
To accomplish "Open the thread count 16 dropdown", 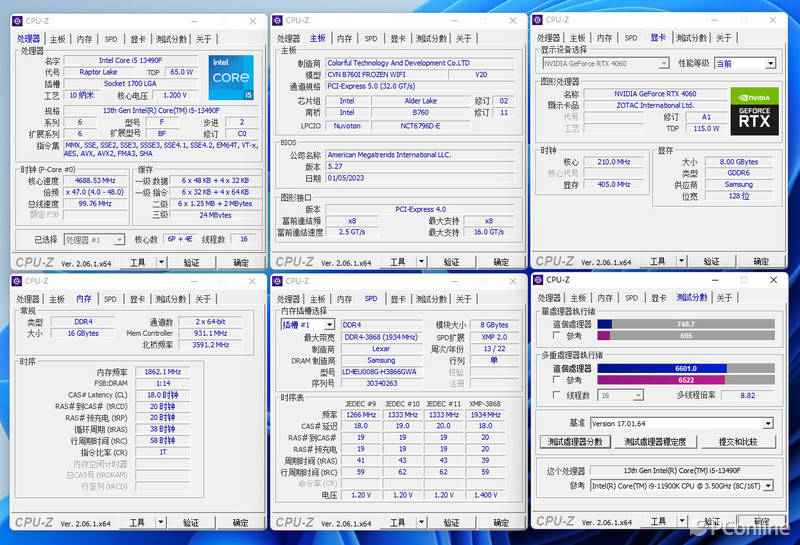I will (638, 395).
